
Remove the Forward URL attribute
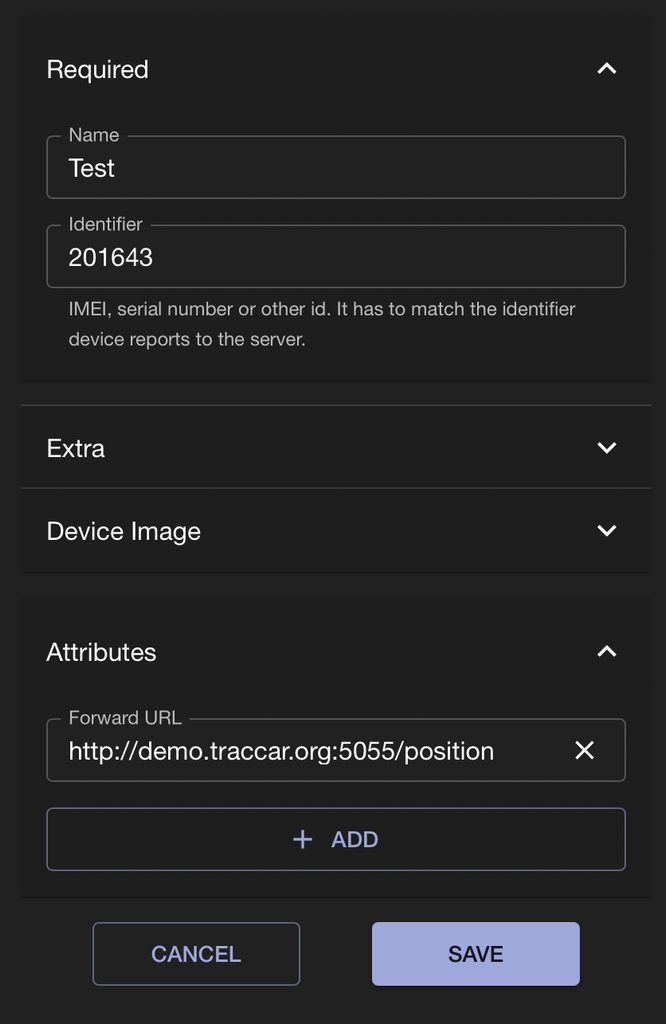click(585, 750)
